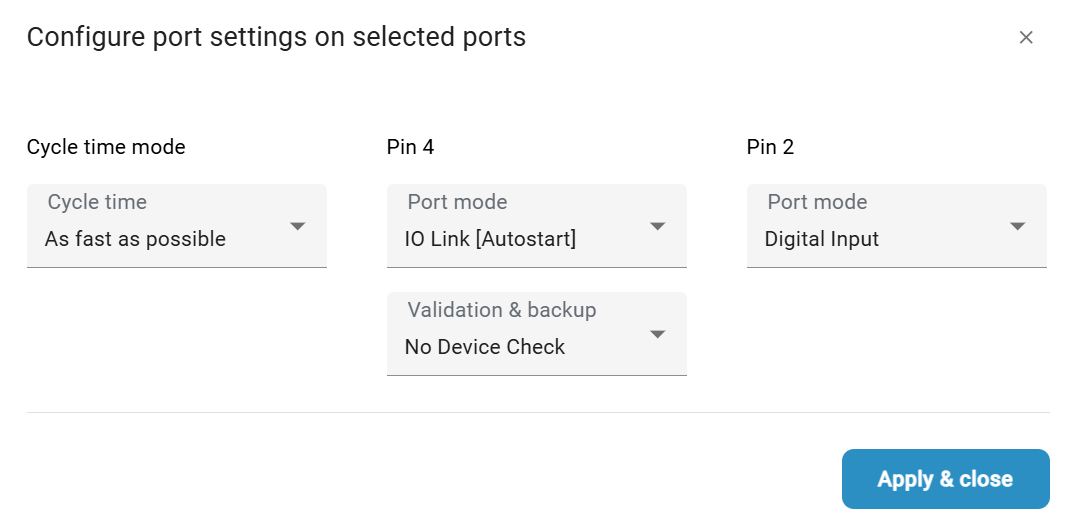Viewport: 1071px width, 532px height.
Task: Click the 'IO Link [Autostart]' value
Action: click(x=490, y=240)
